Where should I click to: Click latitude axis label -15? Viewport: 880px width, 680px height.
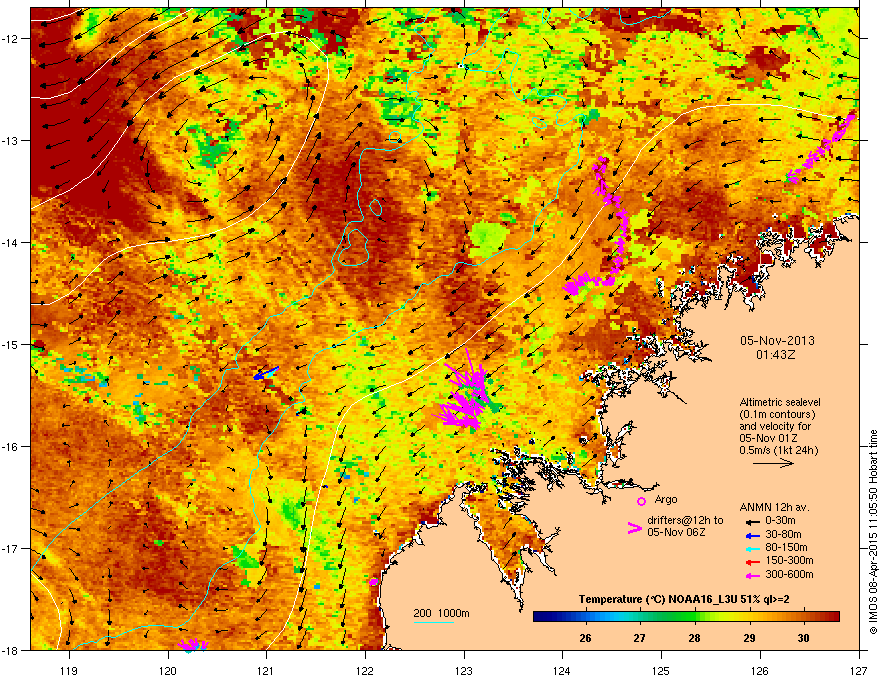pos(10,344)
